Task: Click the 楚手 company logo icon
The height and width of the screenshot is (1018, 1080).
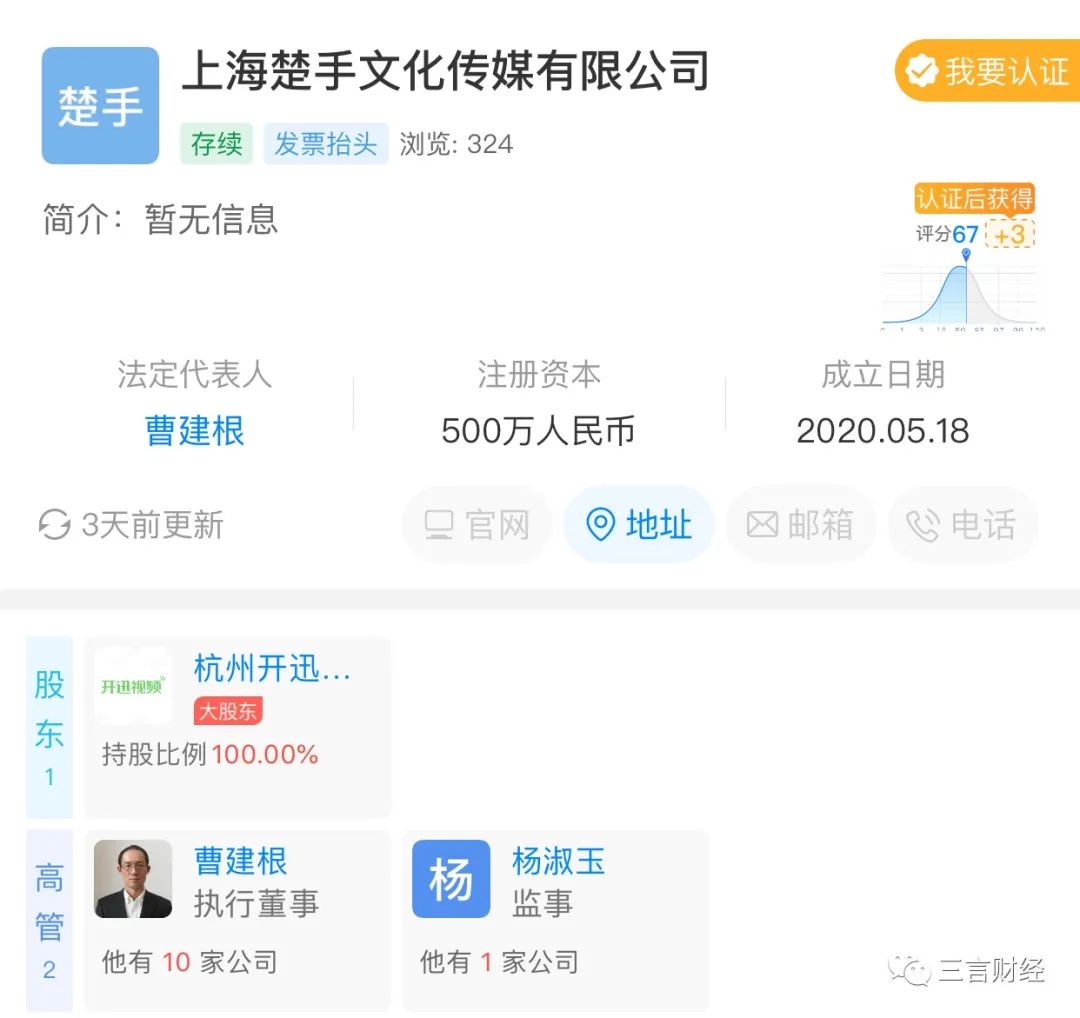Action: pos(100,105)
